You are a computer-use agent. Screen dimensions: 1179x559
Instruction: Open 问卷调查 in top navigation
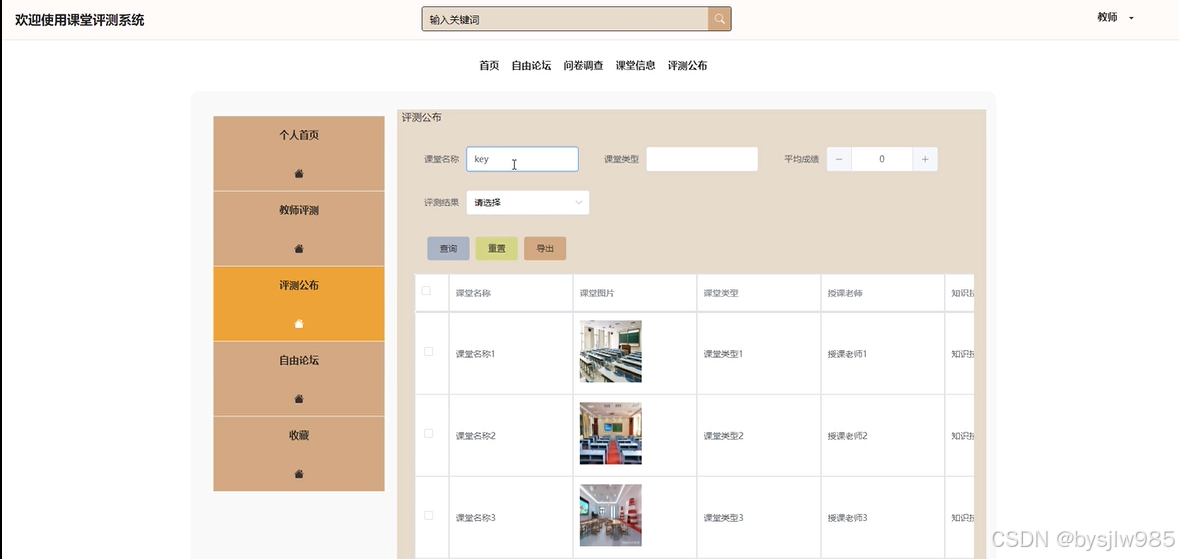pos(583,65)
